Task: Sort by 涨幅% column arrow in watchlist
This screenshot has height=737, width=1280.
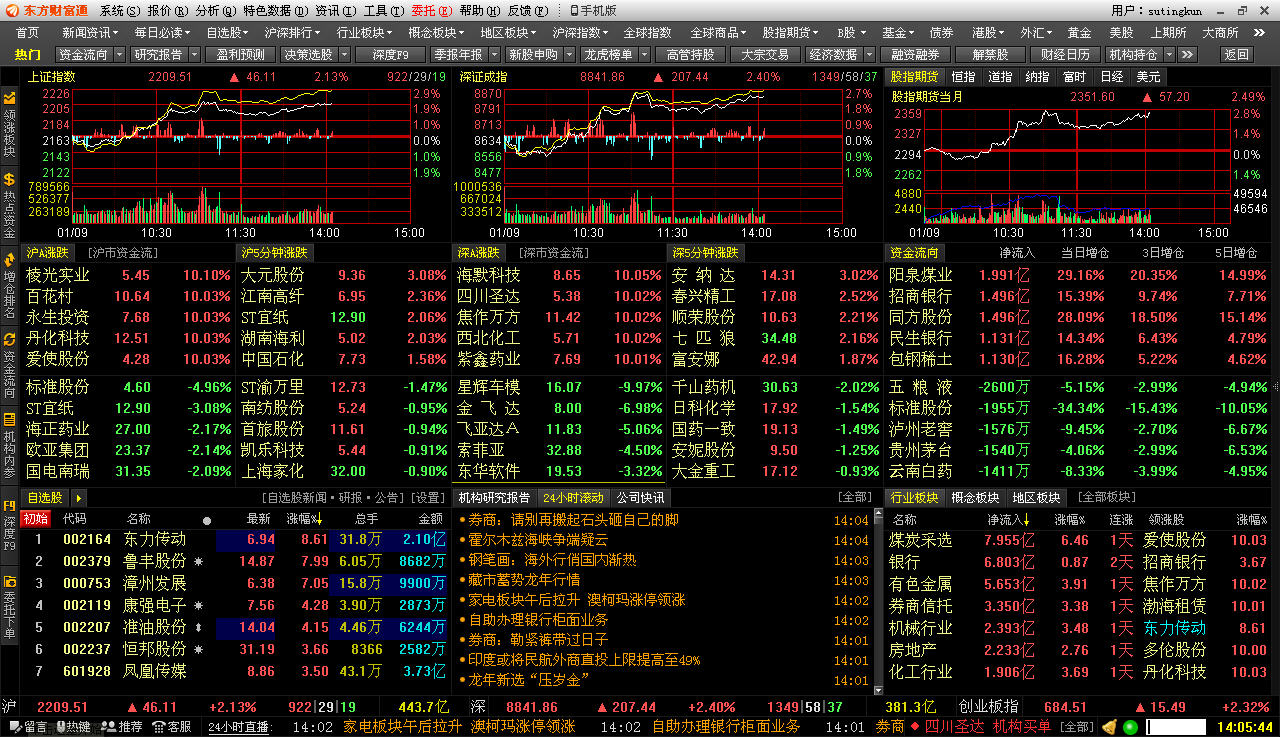Action: point(319,520)
